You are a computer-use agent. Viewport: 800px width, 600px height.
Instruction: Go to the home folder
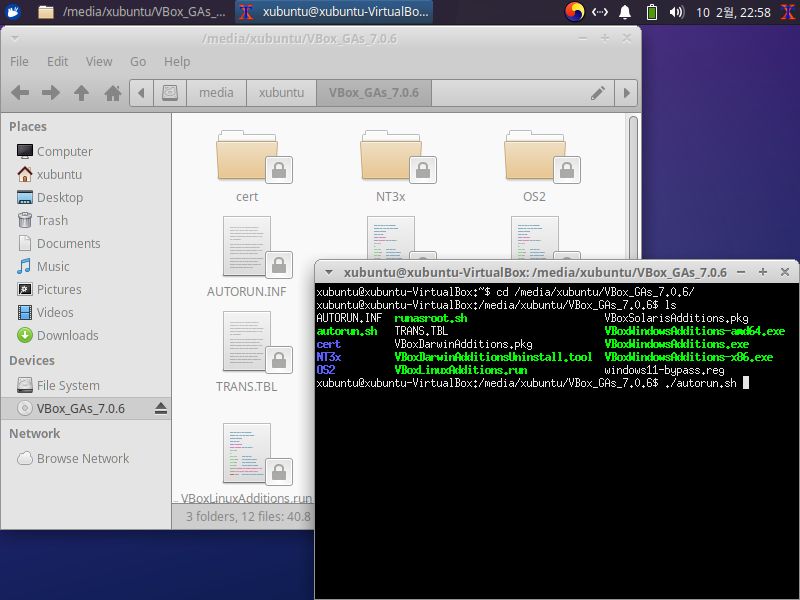click(x=113, y=93)
